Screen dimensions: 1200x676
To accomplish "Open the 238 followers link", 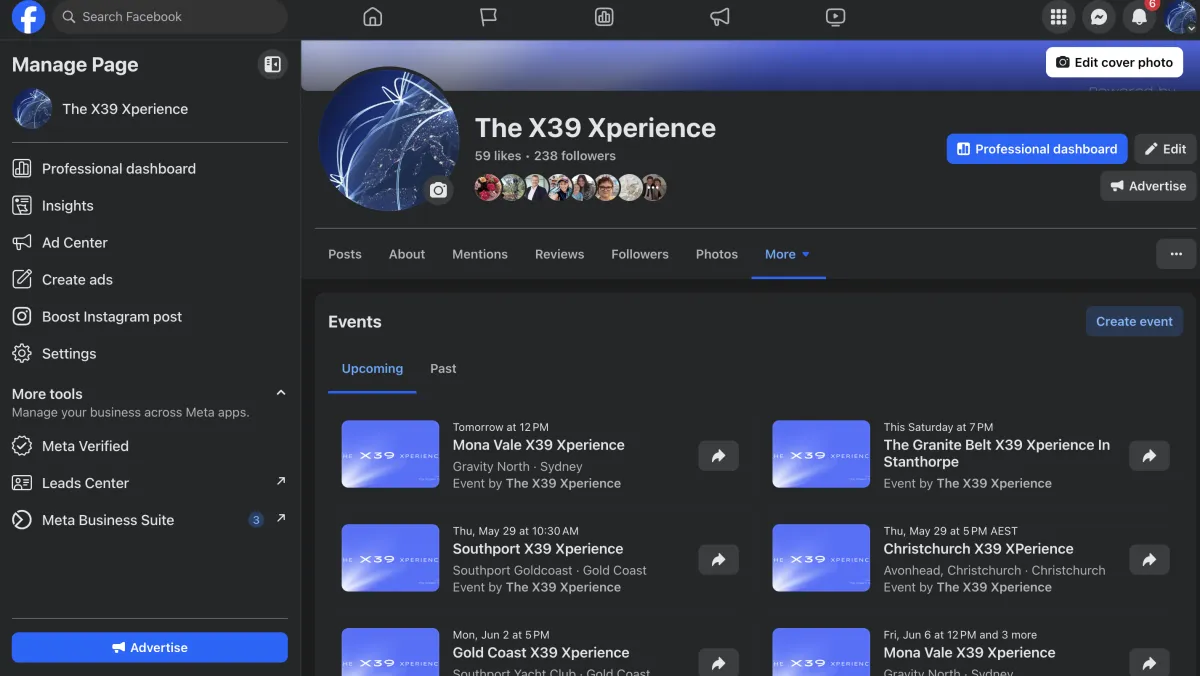I will coord(575,156).
